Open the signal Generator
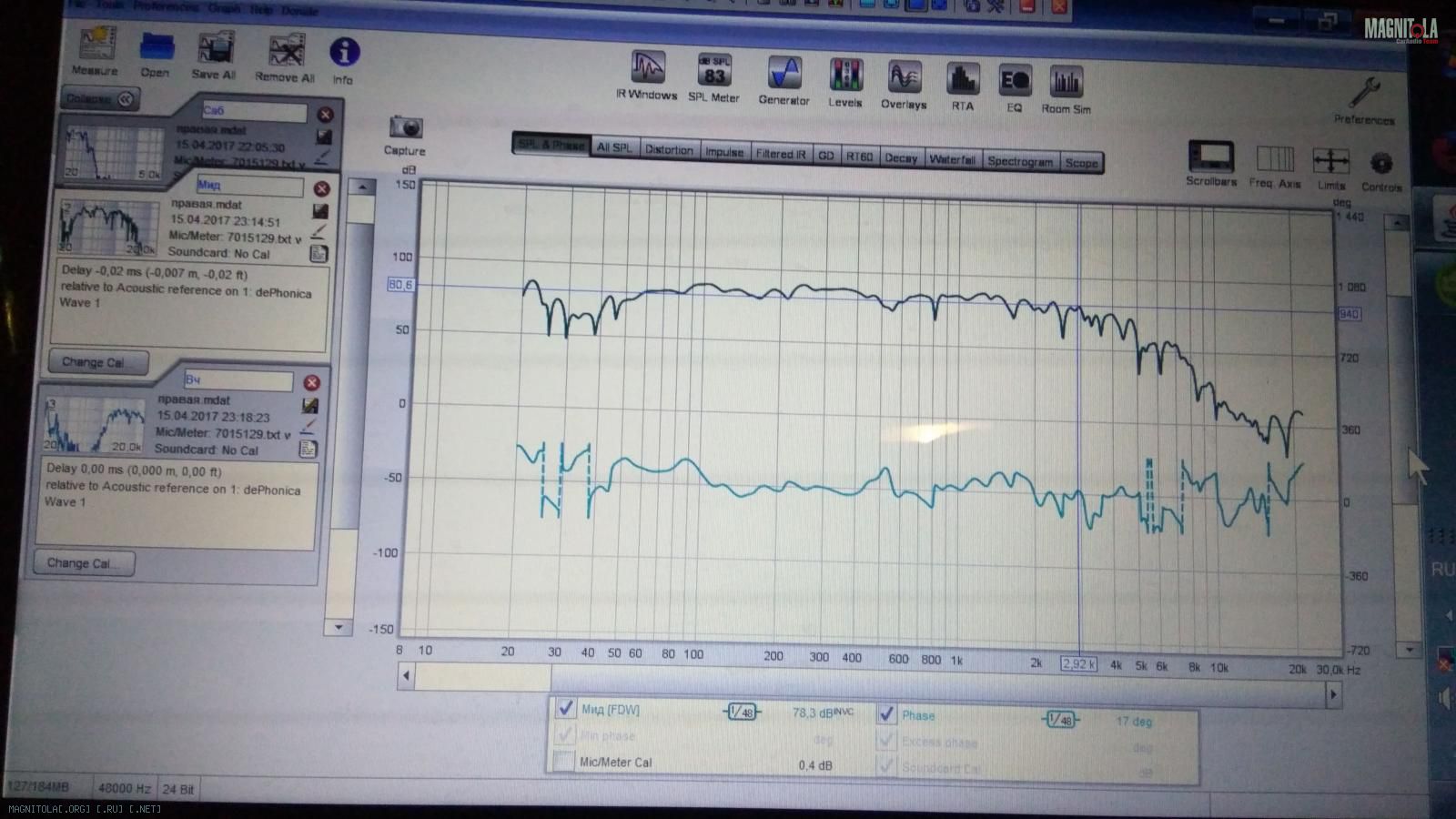Image resolution: width=1456 pixels, height=819 pixels. (x=784, y=81)
